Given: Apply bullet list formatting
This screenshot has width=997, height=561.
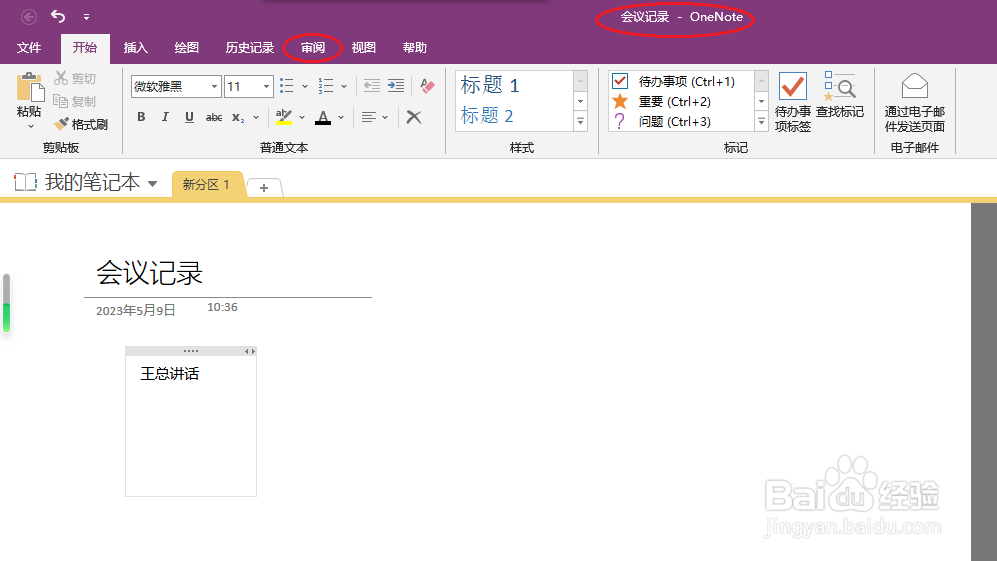Looking at the screenshot, I should tap(287, 86).
